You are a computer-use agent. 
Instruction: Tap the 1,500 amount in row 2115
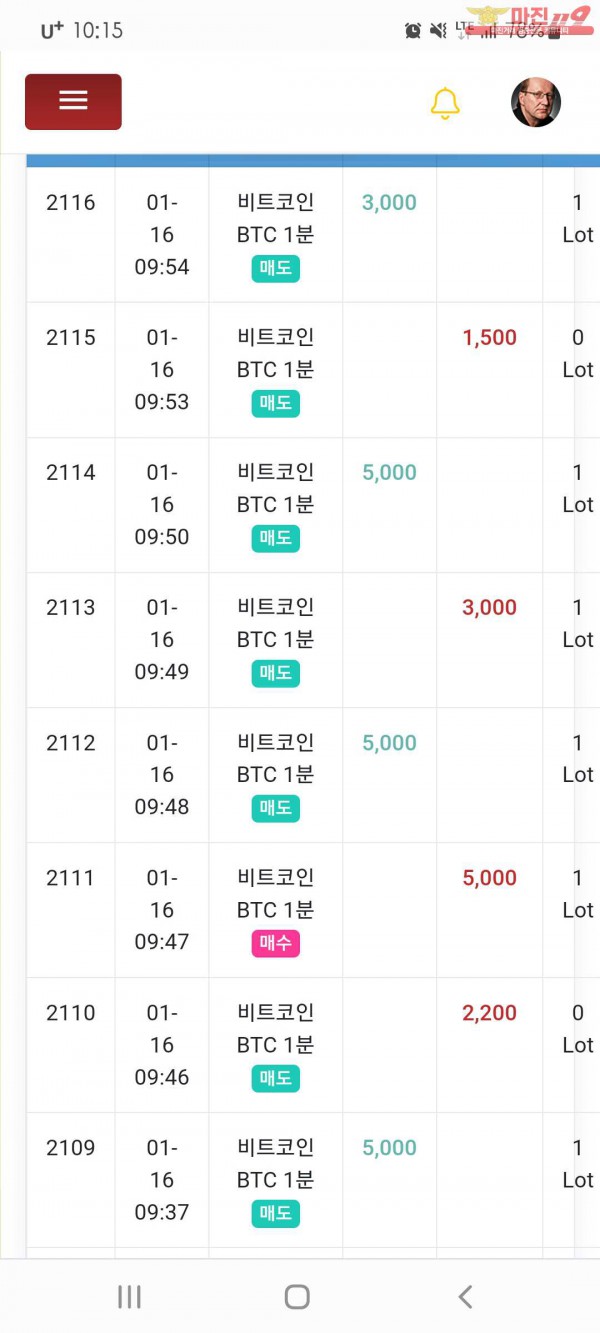tap(489, 338)
